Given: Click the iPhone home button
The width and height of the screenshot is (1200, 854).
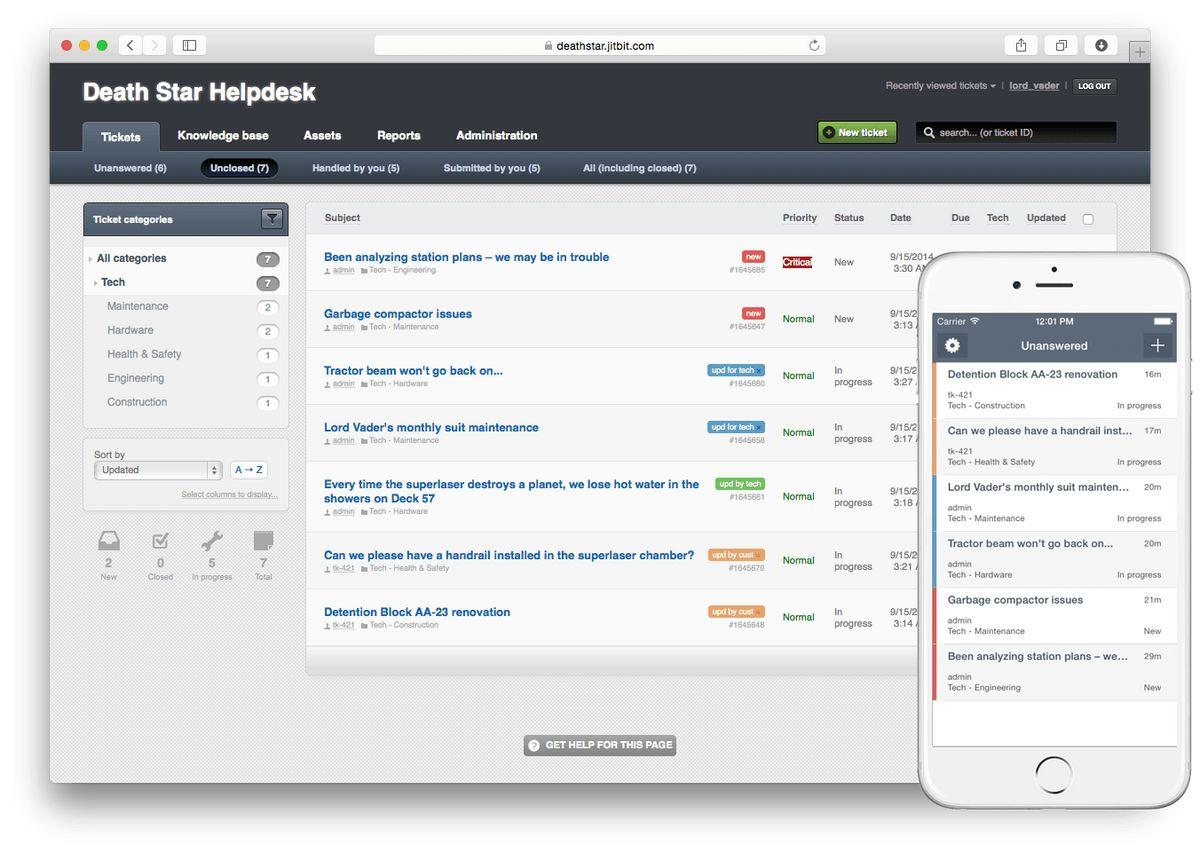Looking at the screenshot, I should click(x=1054, y=774).
